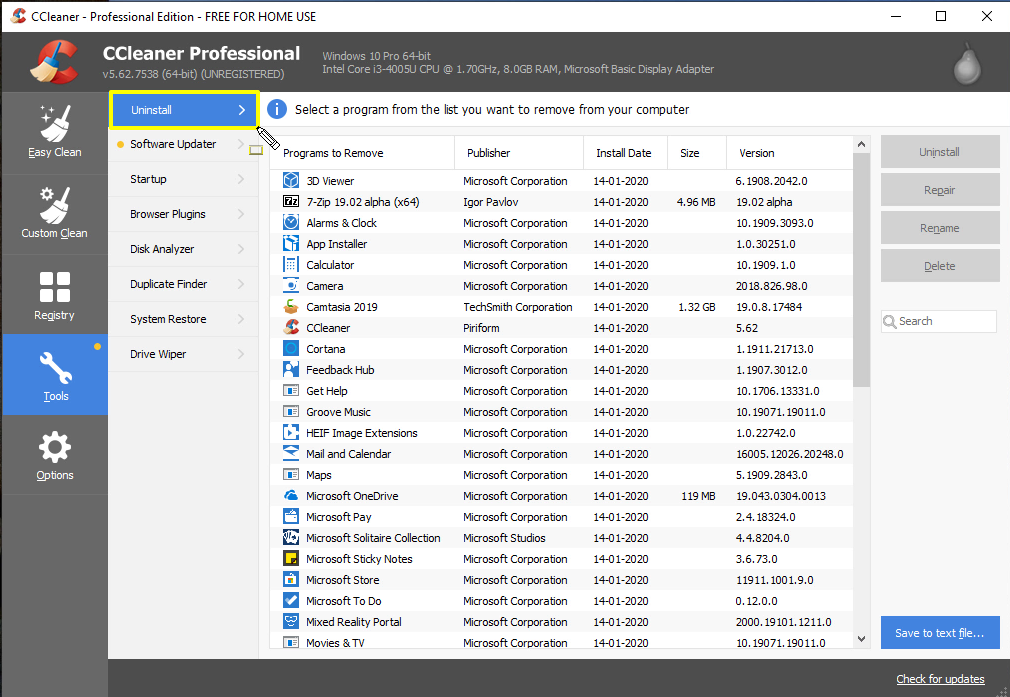Click the search magnifier icon
The width and height of the screenshot is (1010, 697).
coord(891,321)
